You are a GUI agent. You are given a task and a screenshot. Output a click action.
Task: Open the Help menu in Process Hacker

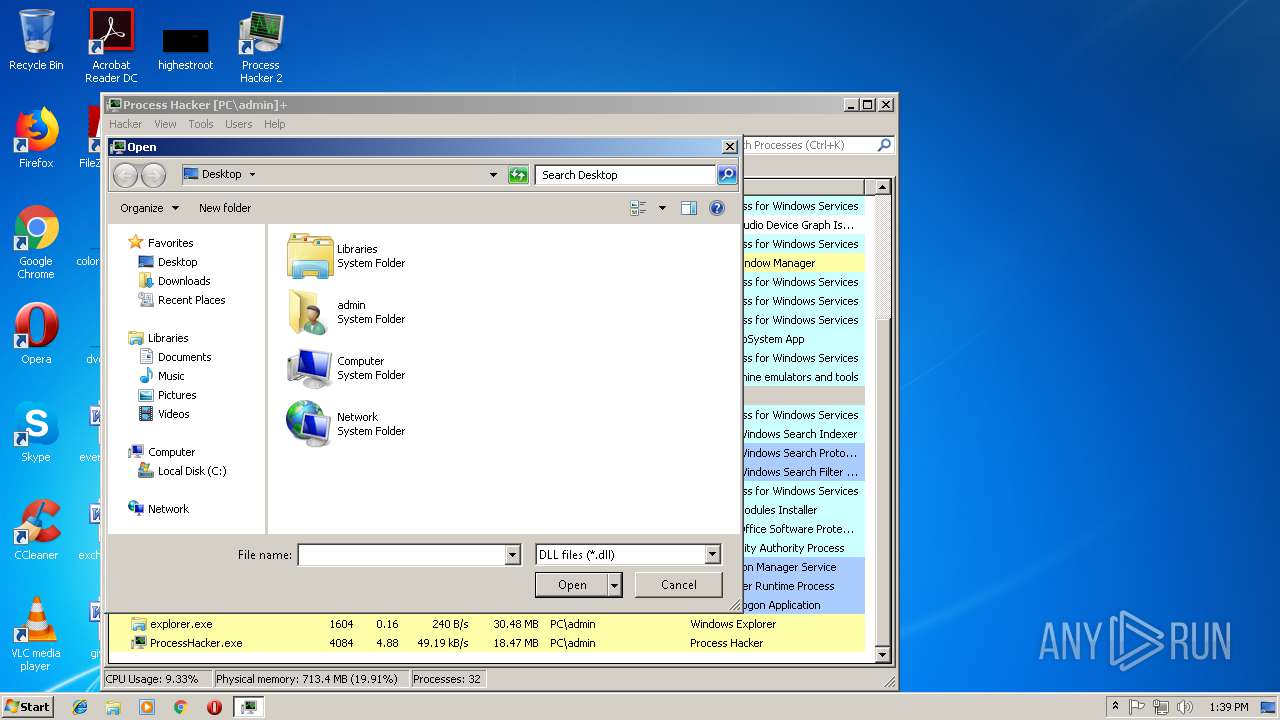(x=274, y=124)
